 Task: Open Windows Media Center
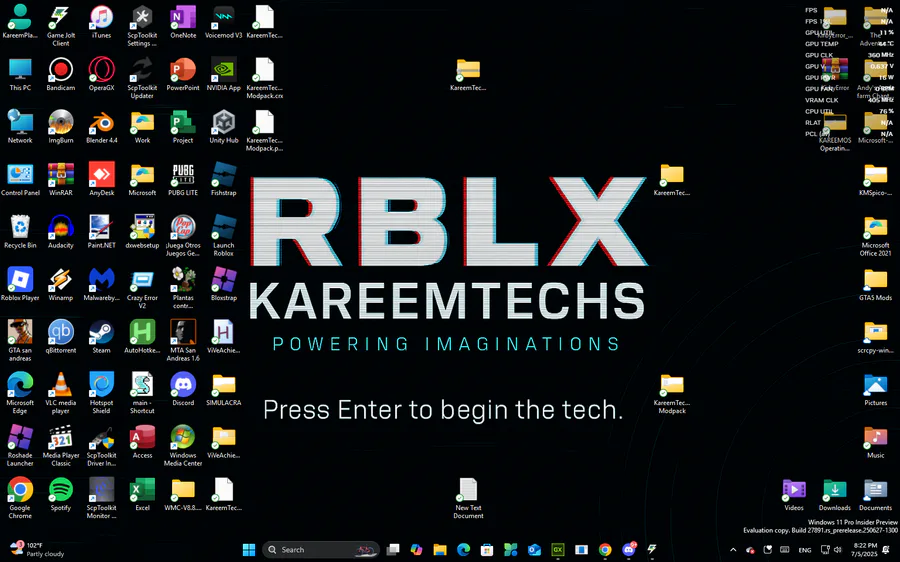[x=183, y=446]
